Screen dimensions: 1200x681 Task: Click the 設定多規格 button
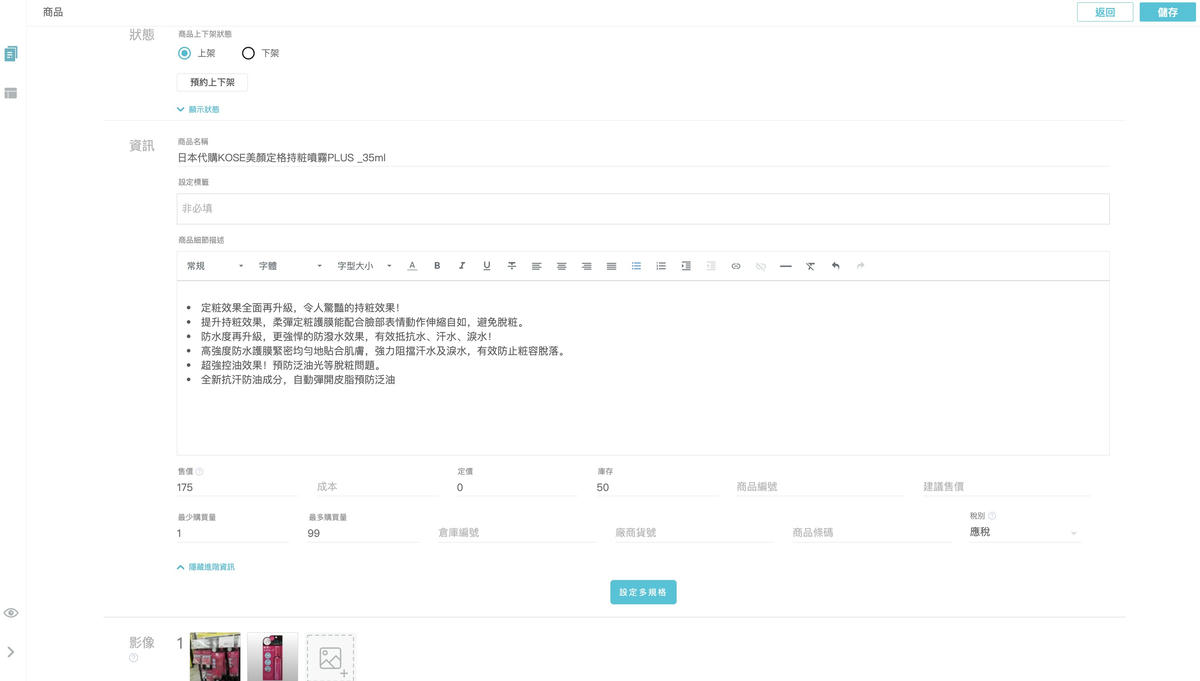tap(643, 592)
